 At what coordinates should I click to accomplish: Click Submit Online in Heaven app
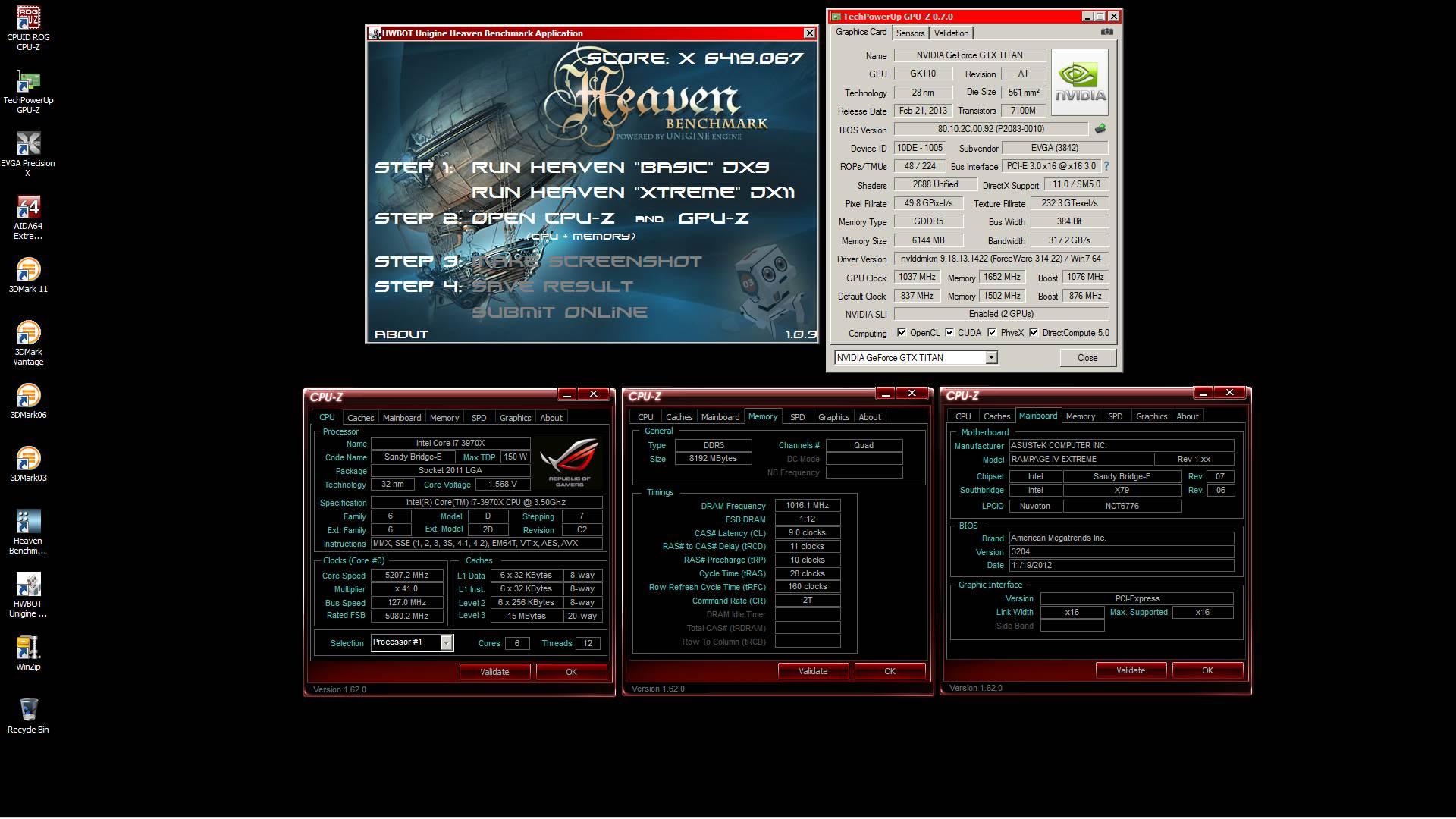(x=560, y=312)
